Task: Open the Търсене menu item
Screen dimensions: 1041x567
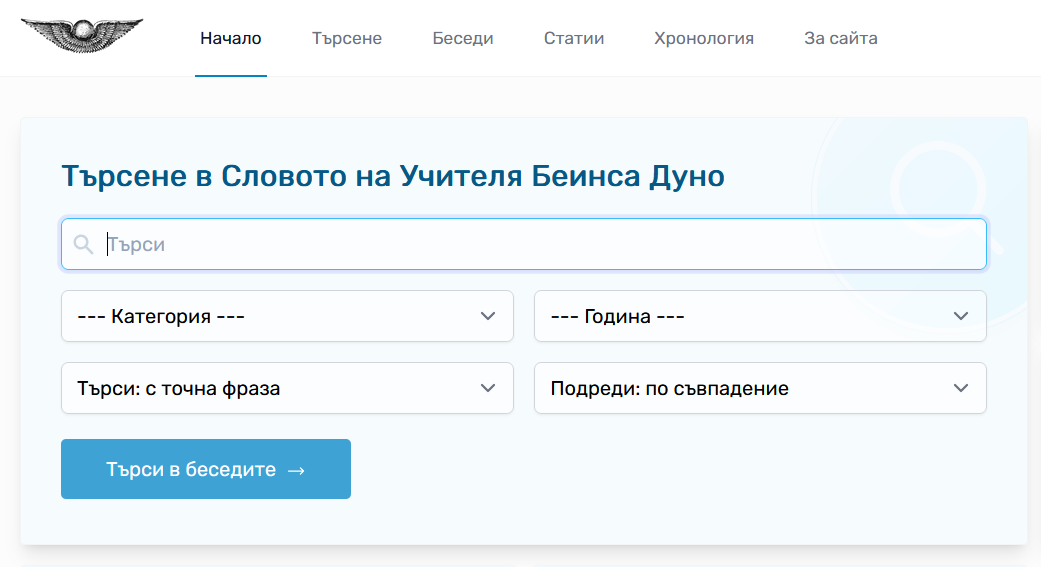Action: (x=347, y=39)
